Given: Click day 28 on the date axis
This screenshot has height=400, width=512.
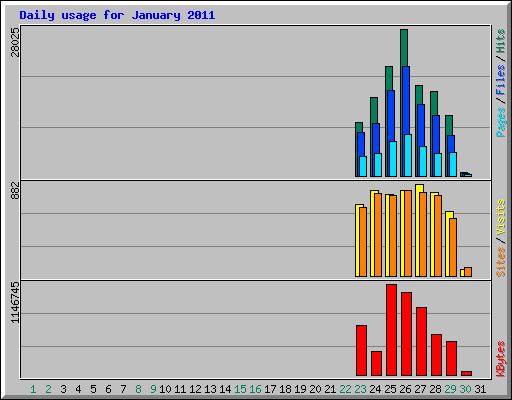Looking at the screenshot, I should click(435, 389).
